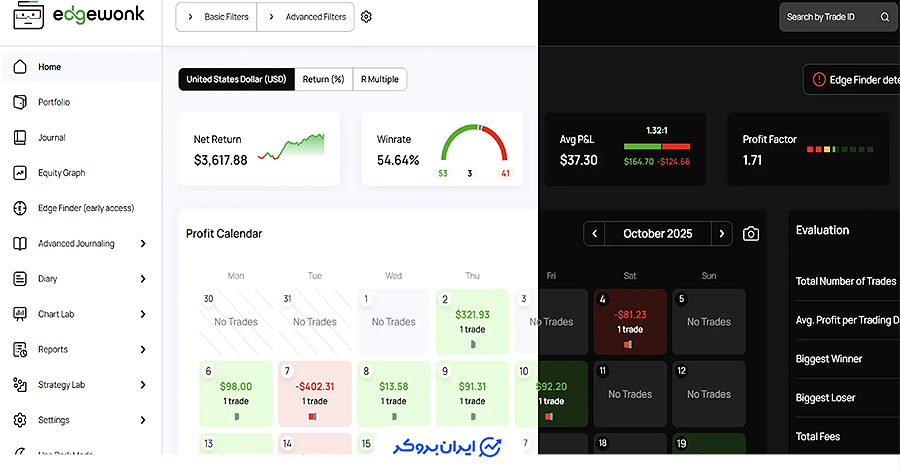Click the $164.70 average win value
This screenshot has height=471, width=900.
[x=639, y=162]
